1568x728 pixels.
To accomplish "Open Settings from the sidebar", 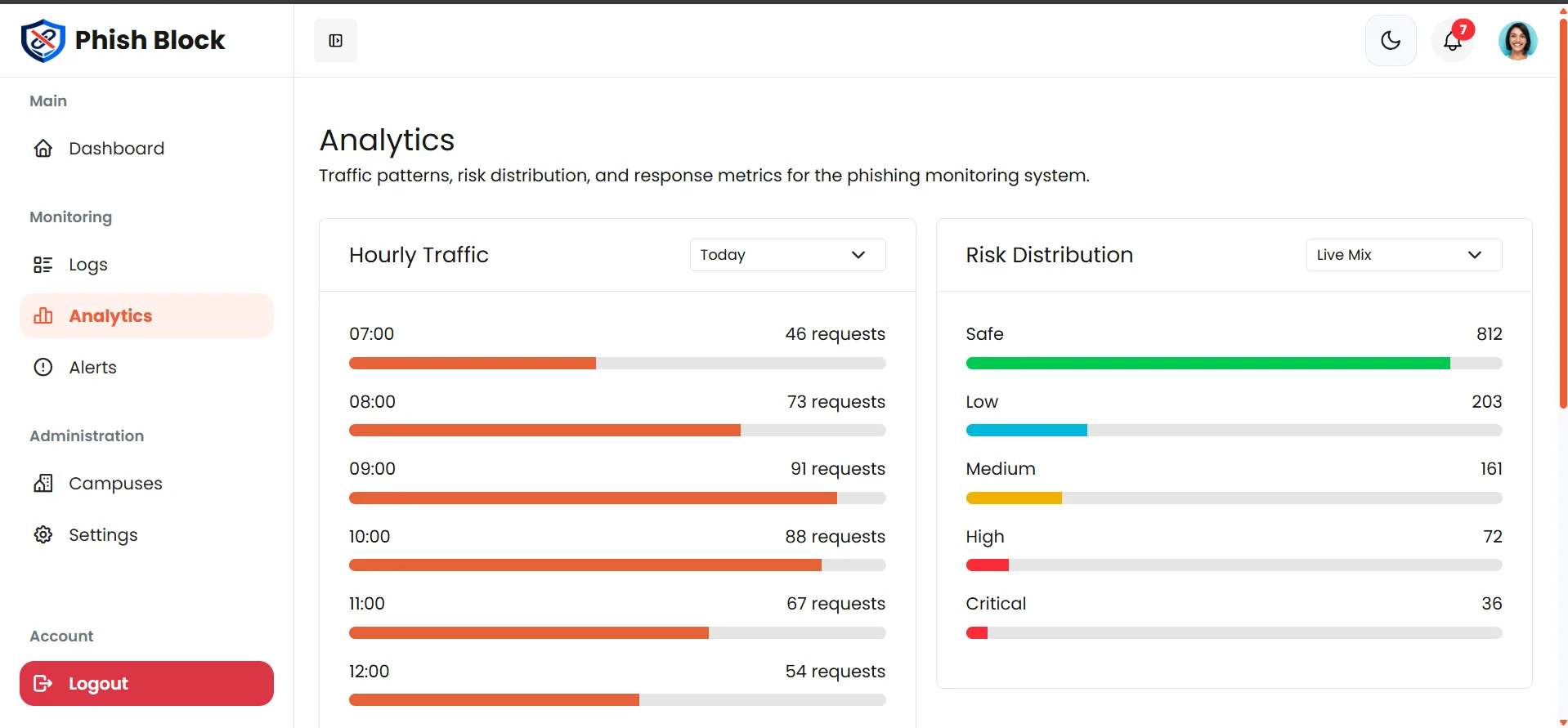I will tap(147, 534).
